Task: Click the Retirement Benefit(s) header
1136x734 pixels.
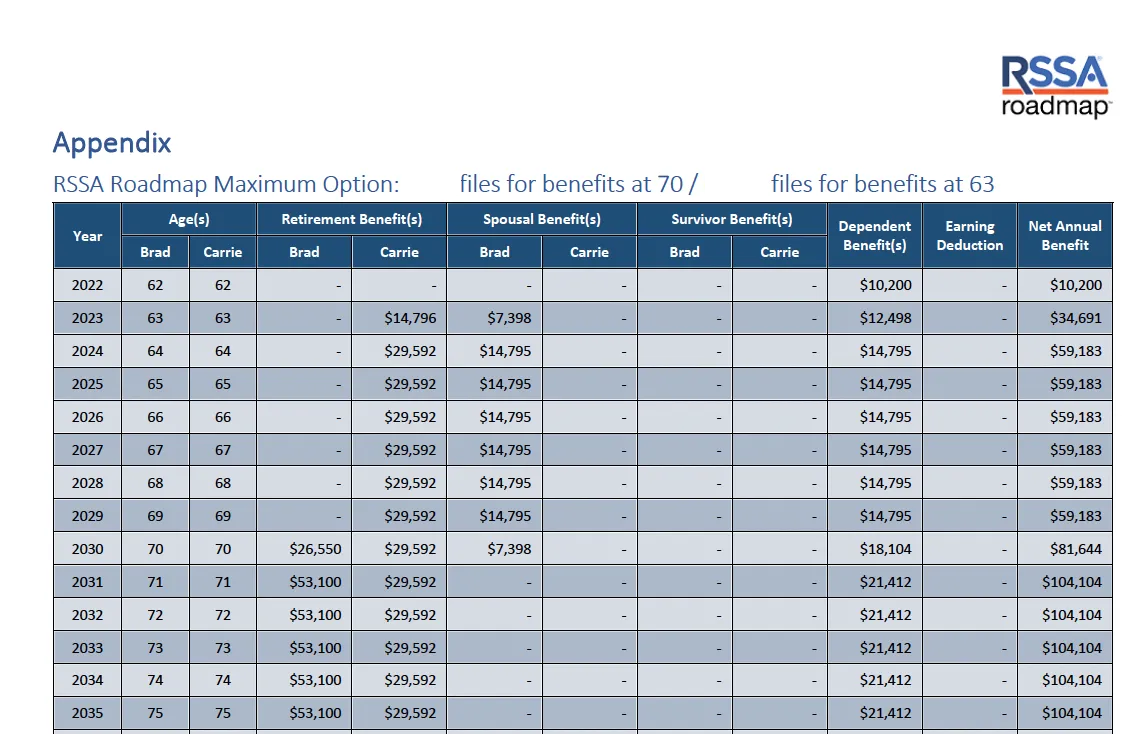Action: point(352,219)
